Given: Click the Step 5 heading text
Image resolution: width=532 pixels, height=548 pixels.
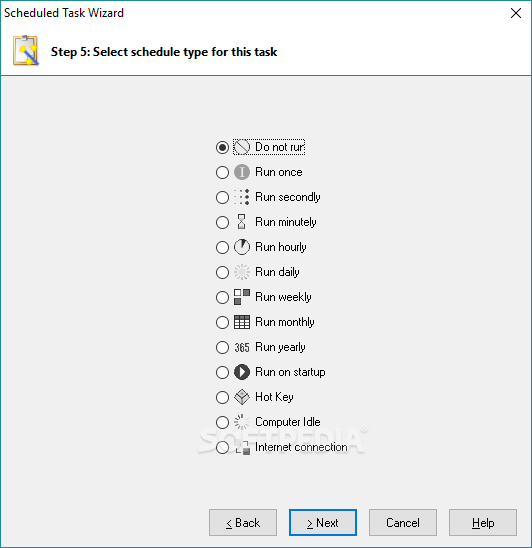Looking at the screenshot, I should (164, 52).
